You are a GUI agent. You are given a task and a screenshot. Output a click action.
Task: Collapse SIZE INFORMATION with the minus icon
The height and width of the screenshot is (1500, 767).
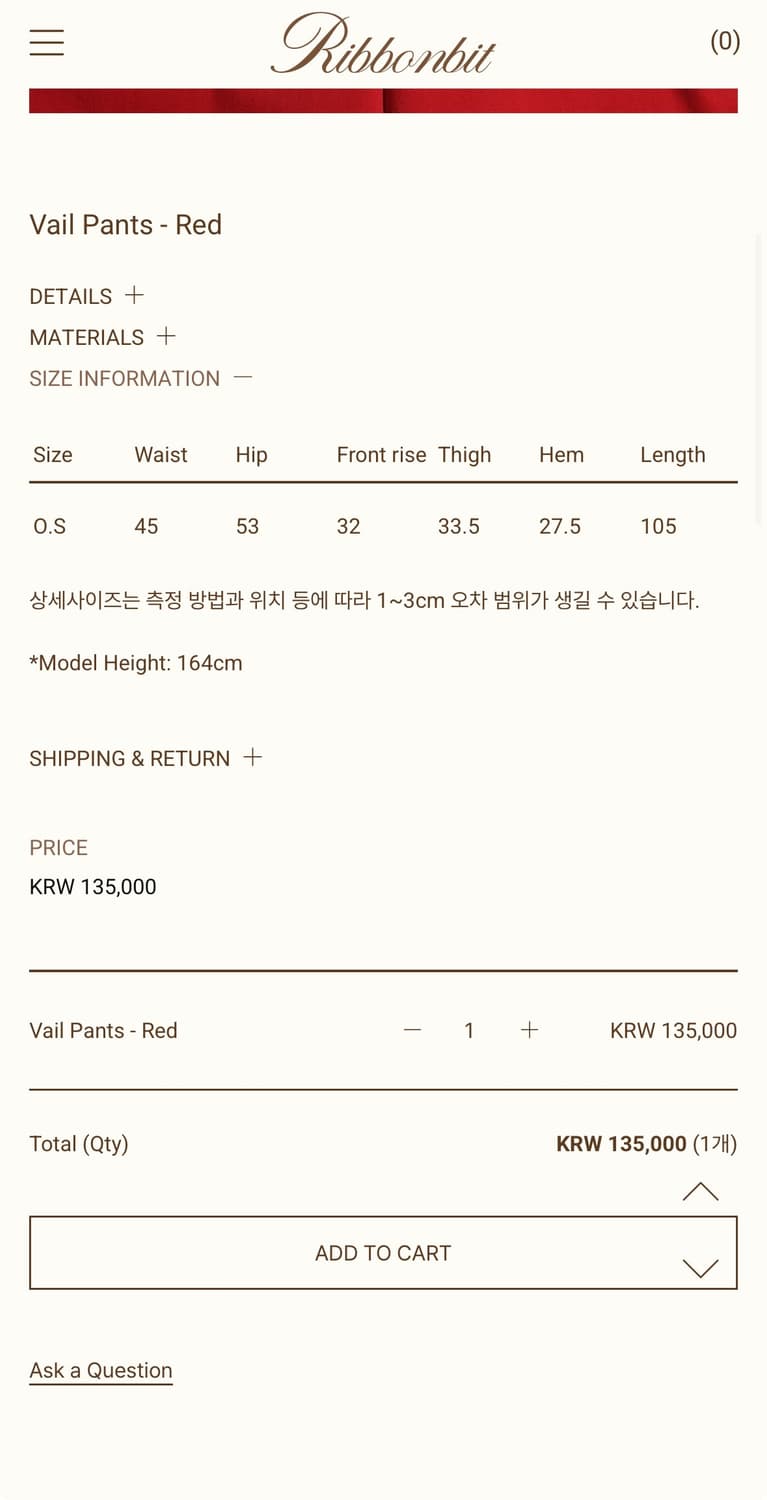tap(243, 377)
